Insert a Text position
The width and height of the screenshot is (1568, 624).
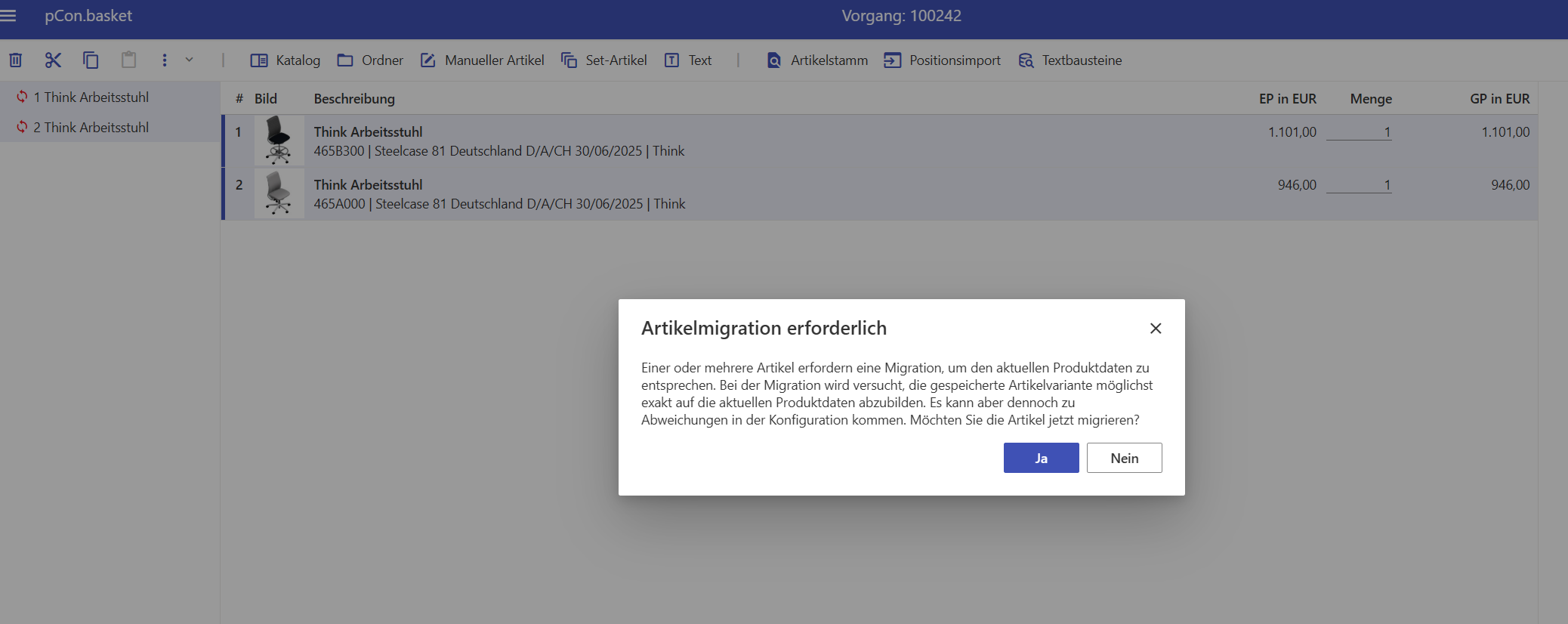688,60
